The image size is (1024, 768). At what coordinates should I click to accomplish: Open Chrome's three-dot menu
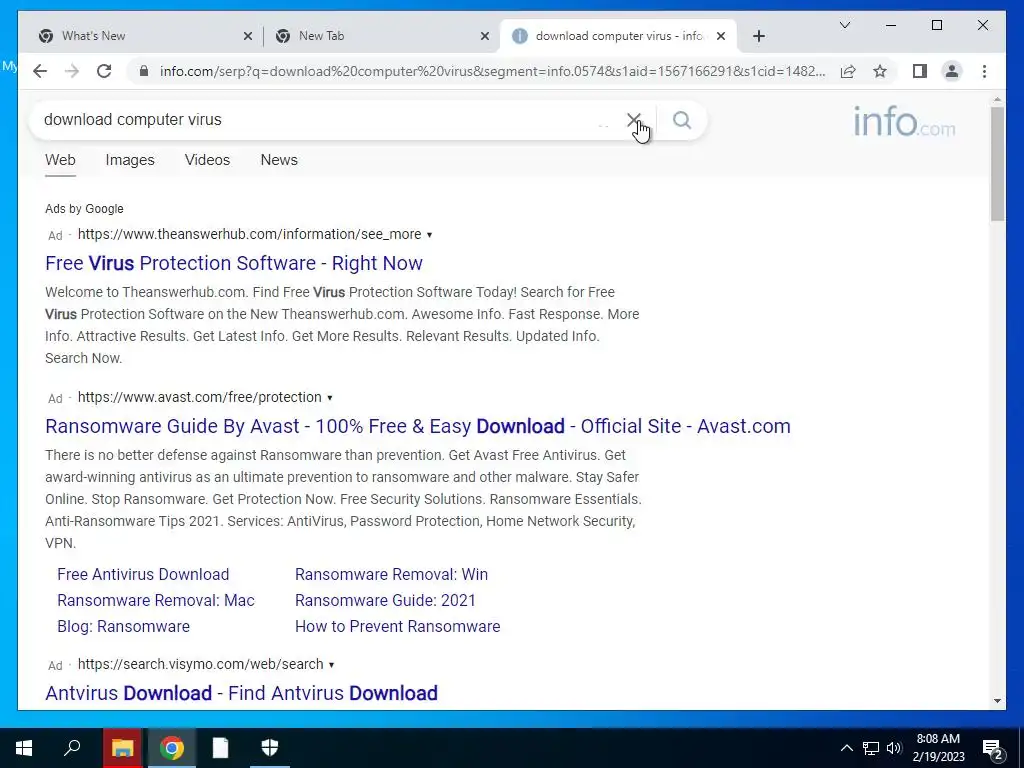pyautogui.click(x=984, y=71)
